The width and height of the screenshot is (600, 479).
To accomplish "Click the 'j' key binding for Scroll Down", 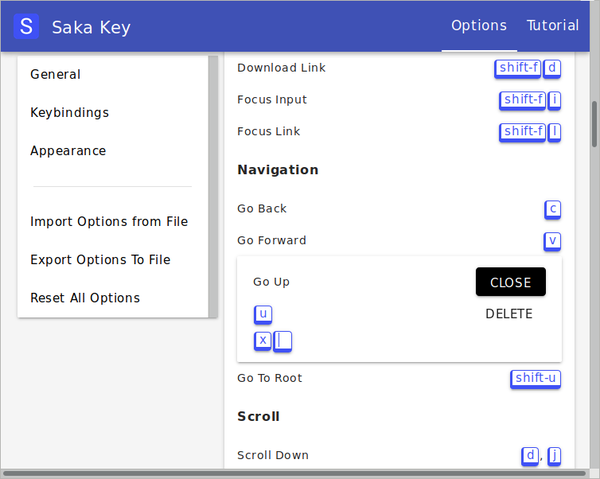I will click(554, 456).
